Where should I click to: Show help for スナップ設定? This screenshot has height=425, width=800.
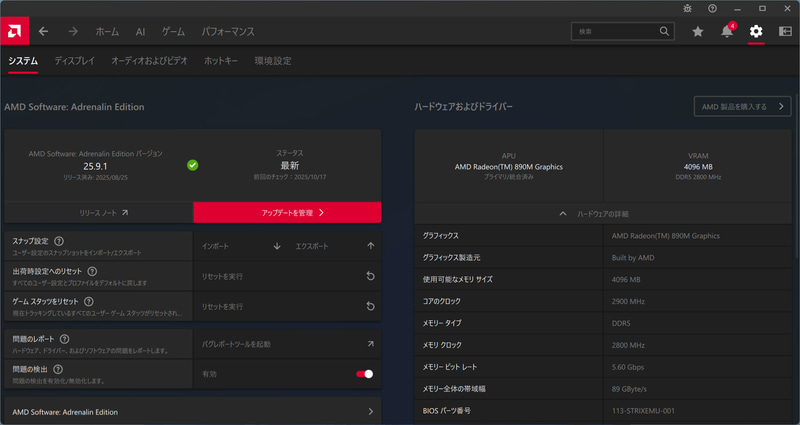coord(59,241)
